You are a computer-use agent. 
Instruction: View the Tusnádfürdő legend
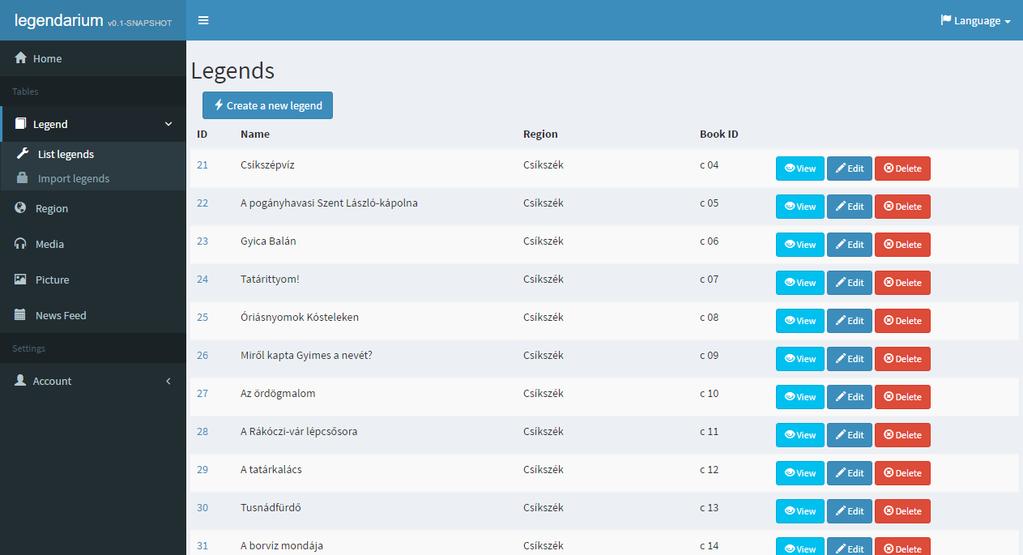pos(800,511)
